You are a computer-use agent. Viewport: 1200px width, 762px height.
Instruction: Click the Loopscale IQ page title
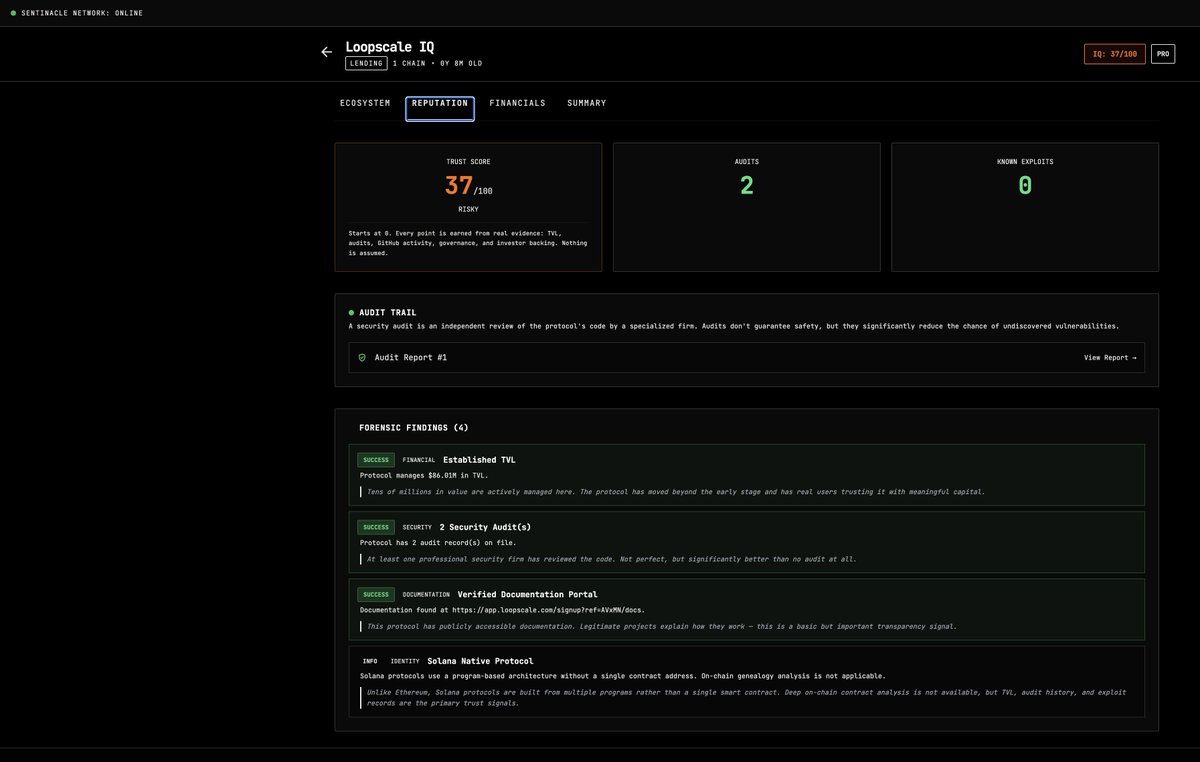389,46
